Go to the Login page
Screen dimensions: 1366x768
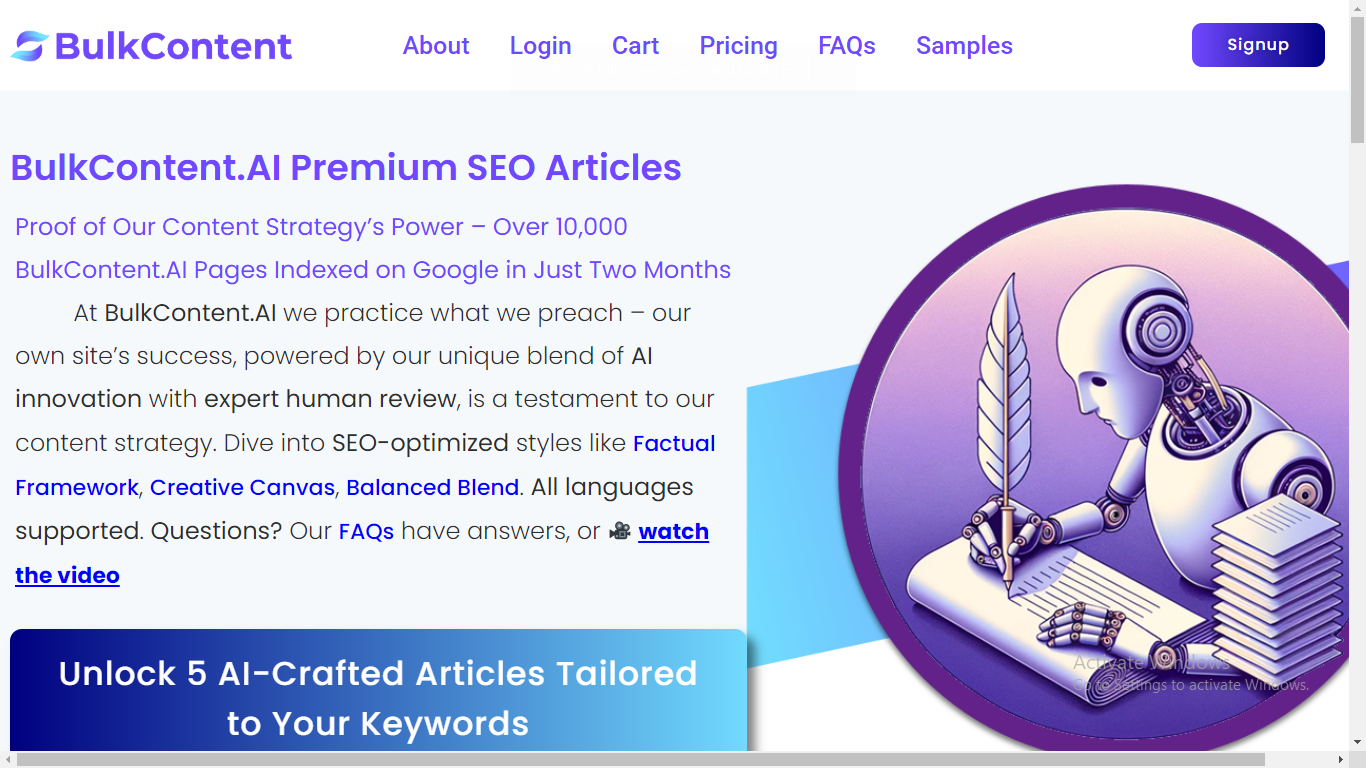point(540,46)
